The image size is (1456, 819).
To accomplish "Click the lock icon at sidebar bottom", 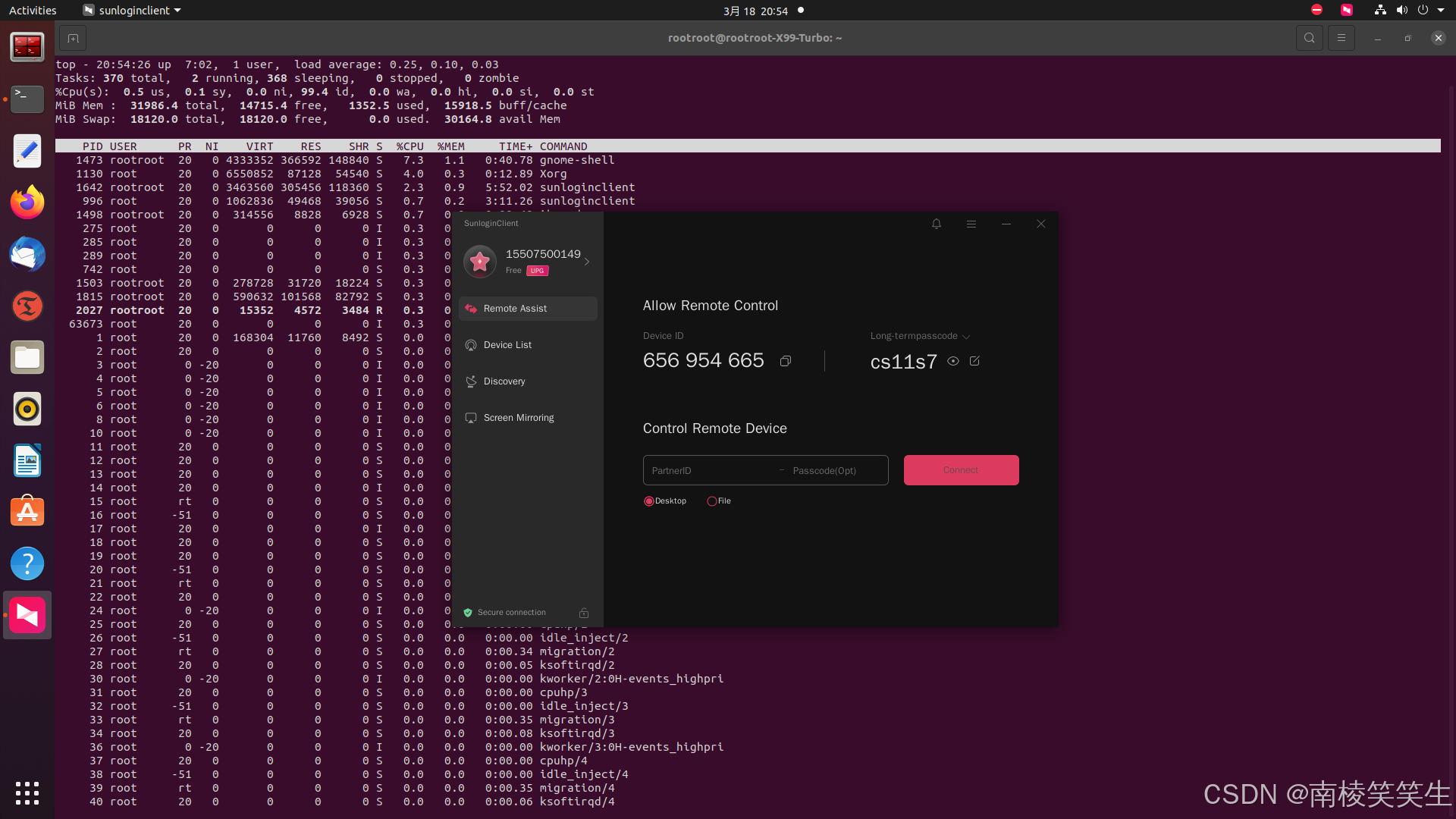I will coord(584,613).
